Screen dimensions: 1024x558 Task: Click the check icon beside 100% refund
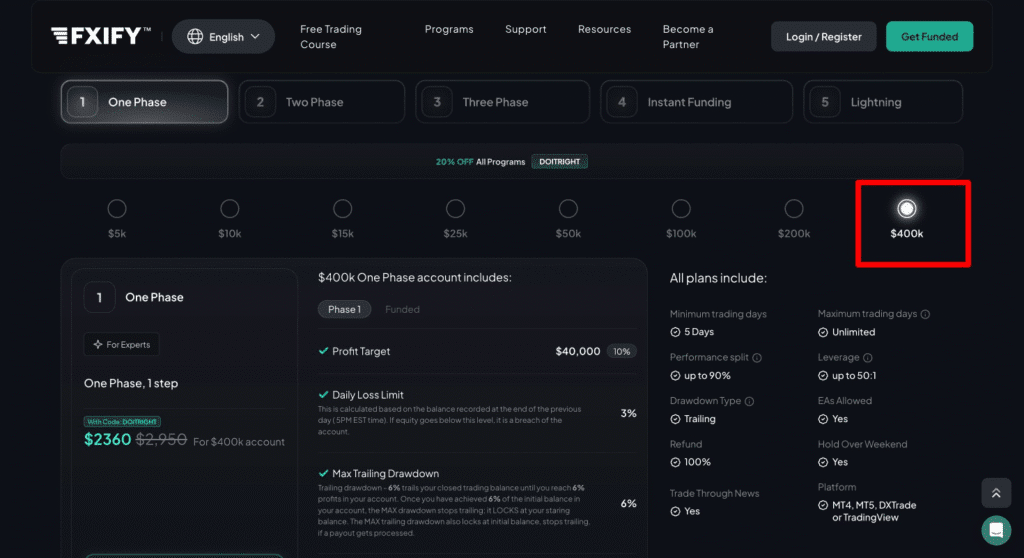click(x=675, y=462)
